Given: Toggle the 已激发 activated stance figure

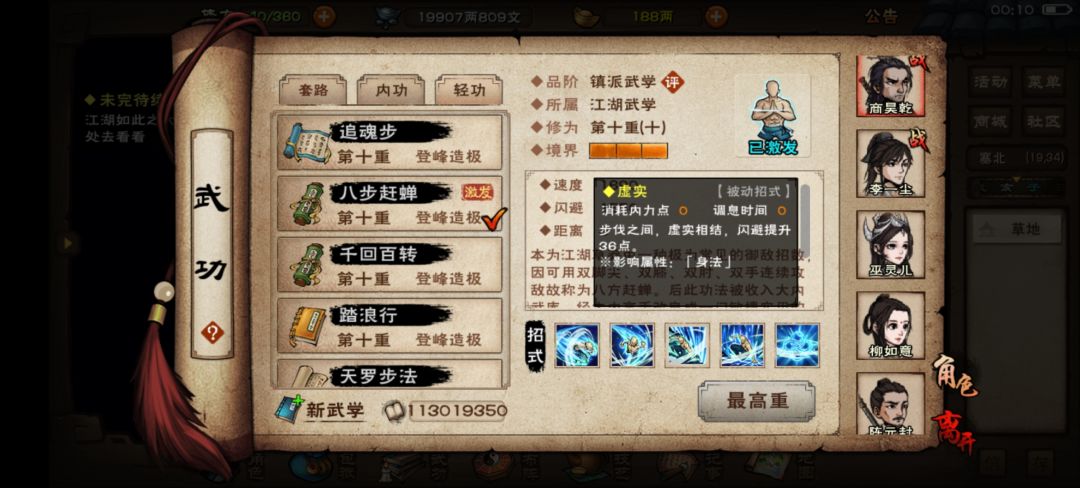Looking at the screenshot, I should pos(772,116).
